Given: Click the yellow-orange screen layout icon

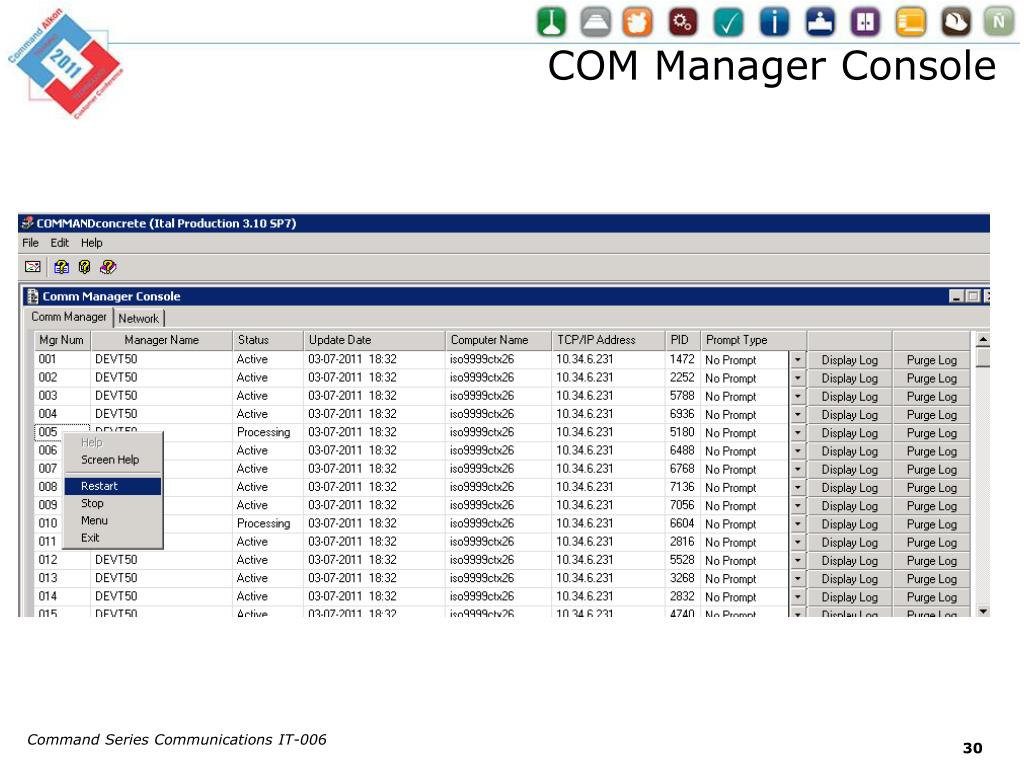Looking at the screenshot, I should pos(911,22).
